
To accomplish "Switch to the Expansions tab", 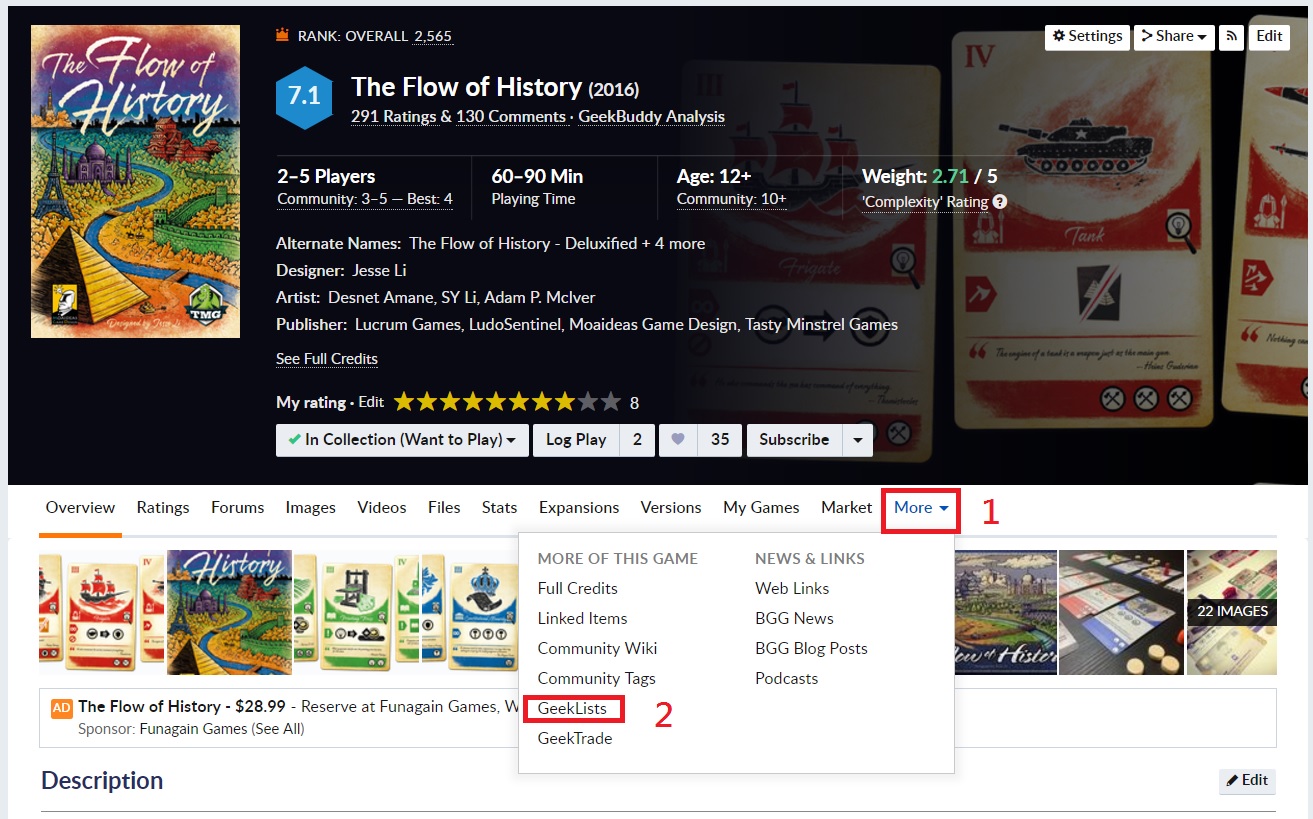I will point(579,508).
